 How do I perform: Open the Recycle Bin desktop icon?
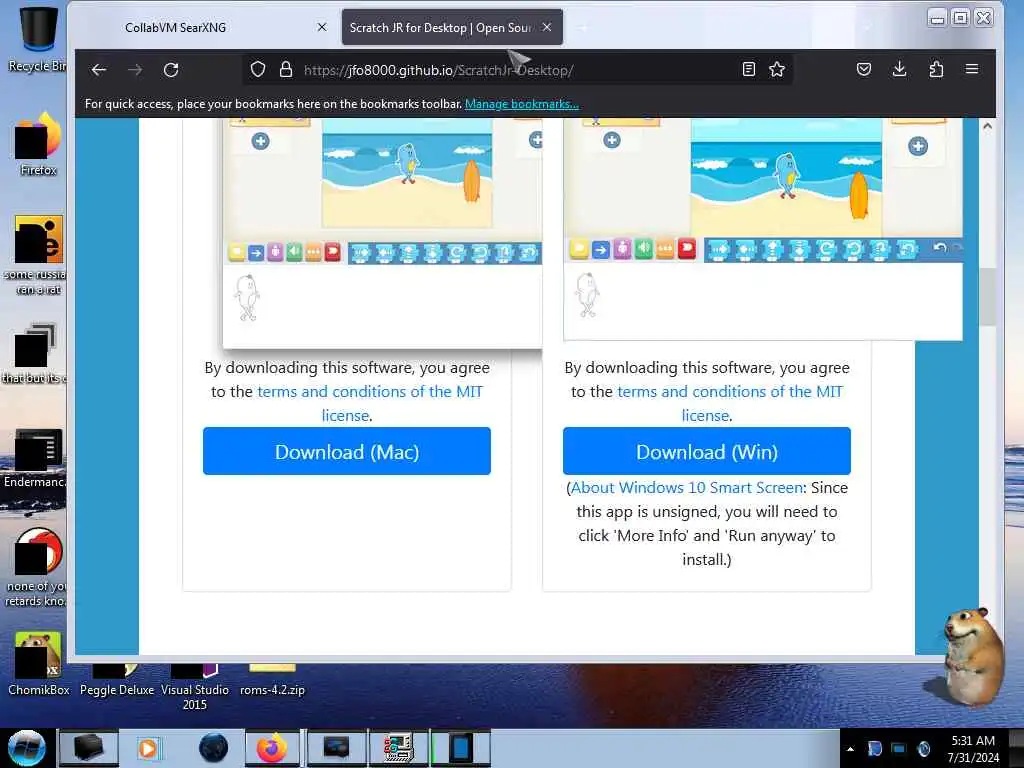(37, 38)
